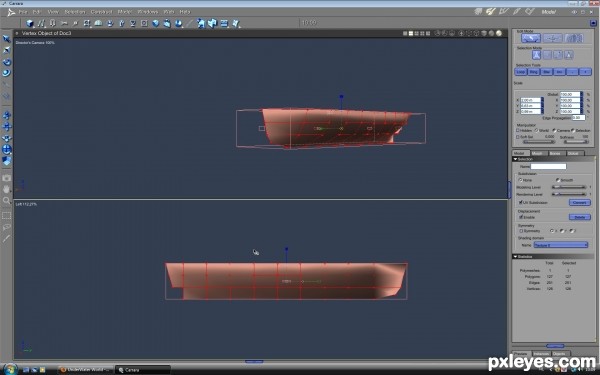Choose the second Edit Mode button
The image size is (600, 375).
coord(552,38)
